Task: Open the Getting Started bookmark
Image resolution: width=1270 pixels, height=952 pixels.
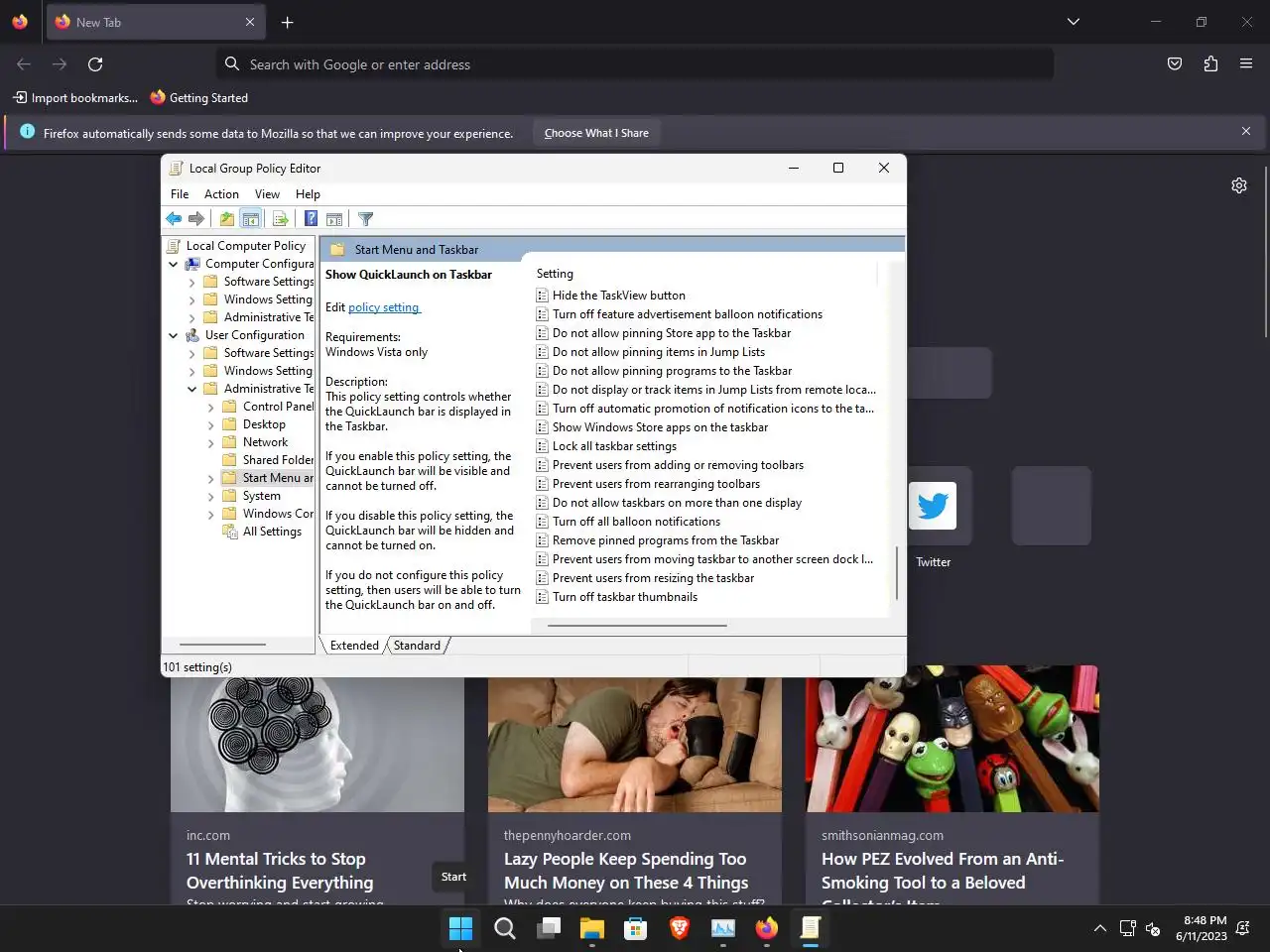Action: point(198,98)
